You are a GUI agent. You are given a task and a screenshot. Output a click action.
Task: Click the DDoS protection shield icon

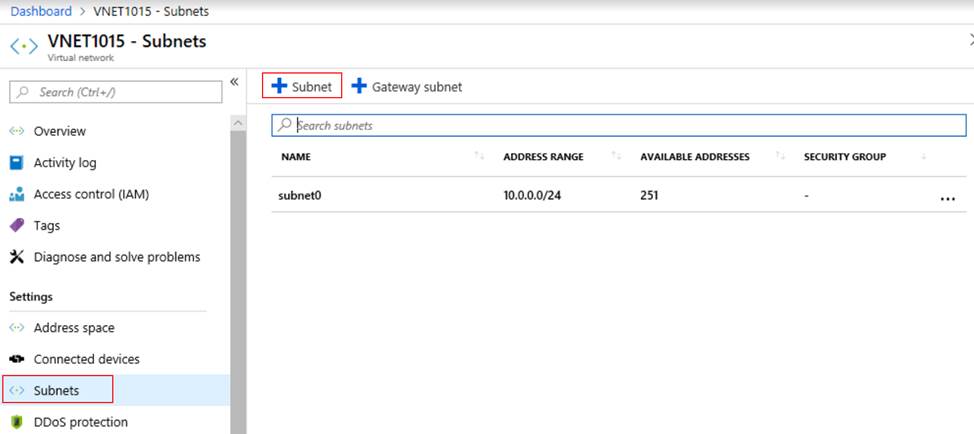tap(16, 422)
